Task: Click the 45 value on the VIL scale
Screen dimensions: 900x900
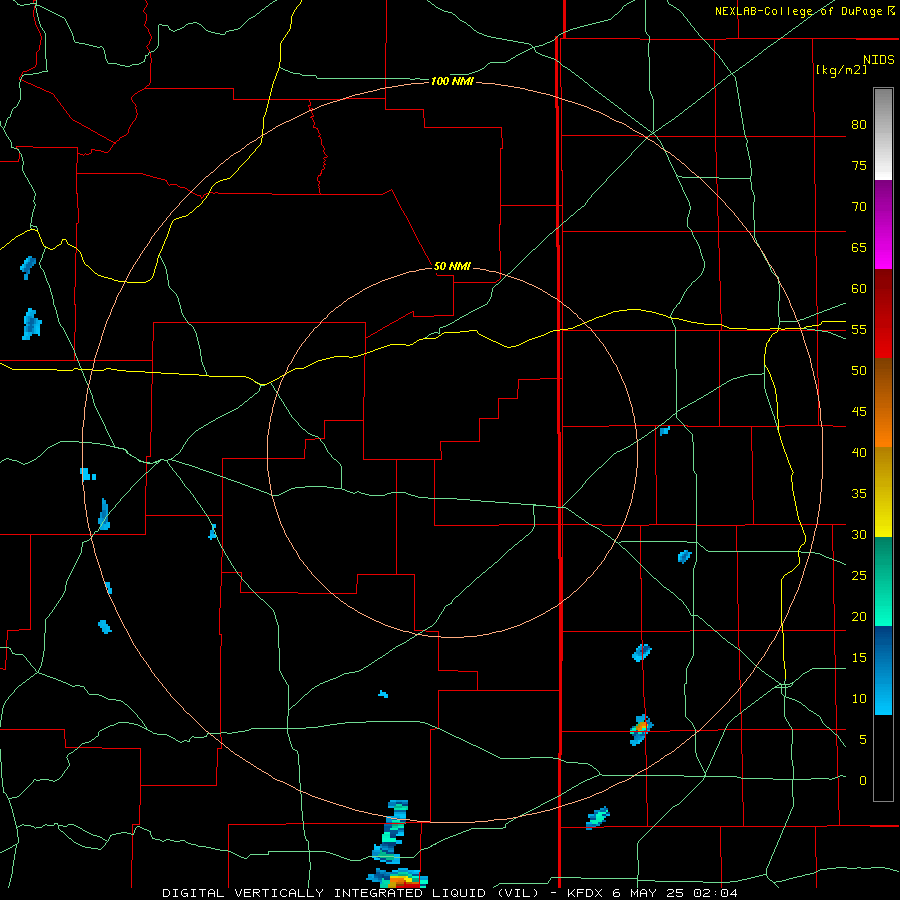Action: (x=859, y=412)
